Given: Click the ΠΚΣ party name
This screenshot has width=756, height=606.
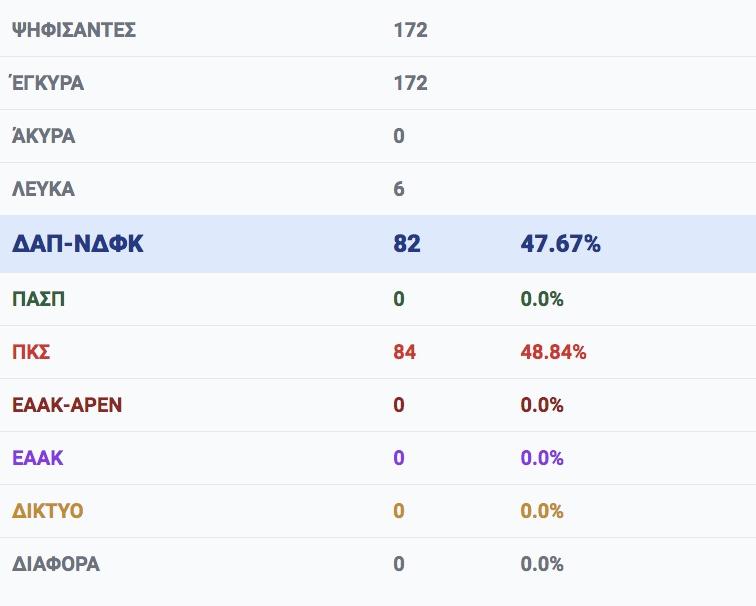Looking at the screenshot, I should pos(31,352).
